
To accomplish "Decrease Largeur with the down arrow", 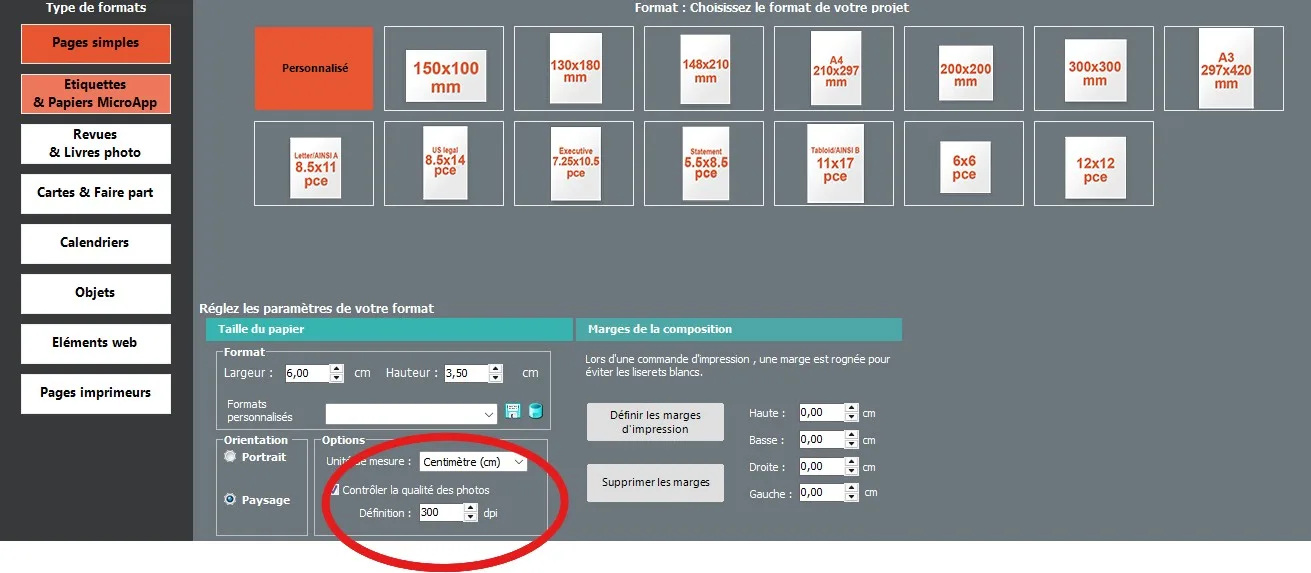I will (337, 378).
